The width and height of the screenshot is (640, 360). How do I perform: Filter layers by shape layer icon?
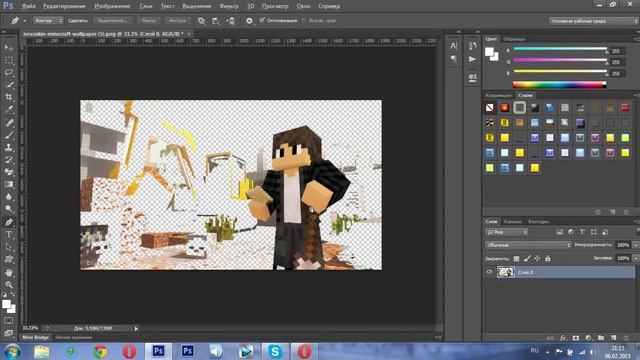[593, 232]
